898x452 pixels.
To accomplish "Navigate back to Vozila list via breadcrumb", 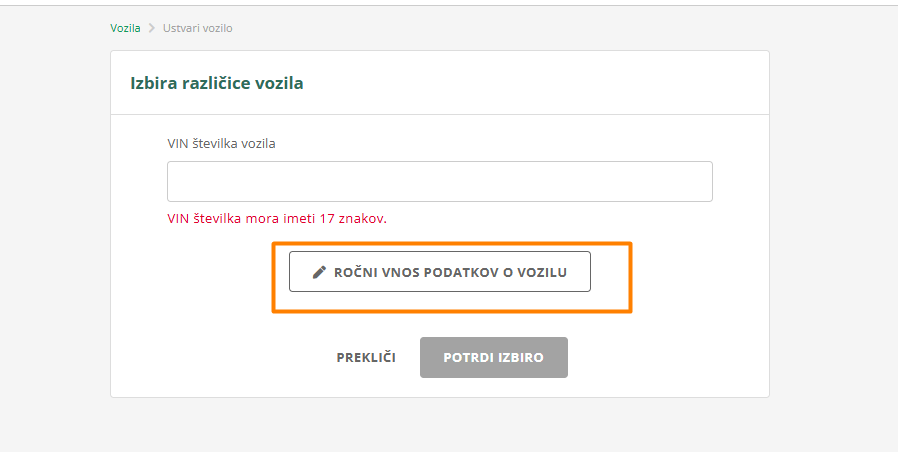I will [125, 28].
